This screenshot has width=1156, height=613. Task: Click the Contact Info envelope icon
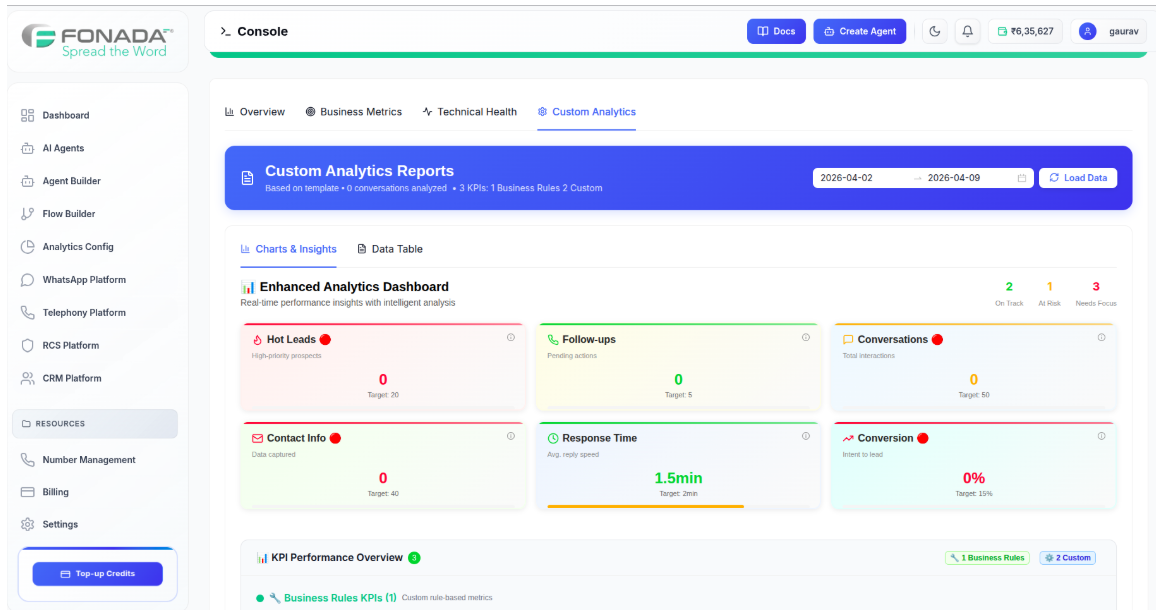pyautogui.click(x=257, y=439)
